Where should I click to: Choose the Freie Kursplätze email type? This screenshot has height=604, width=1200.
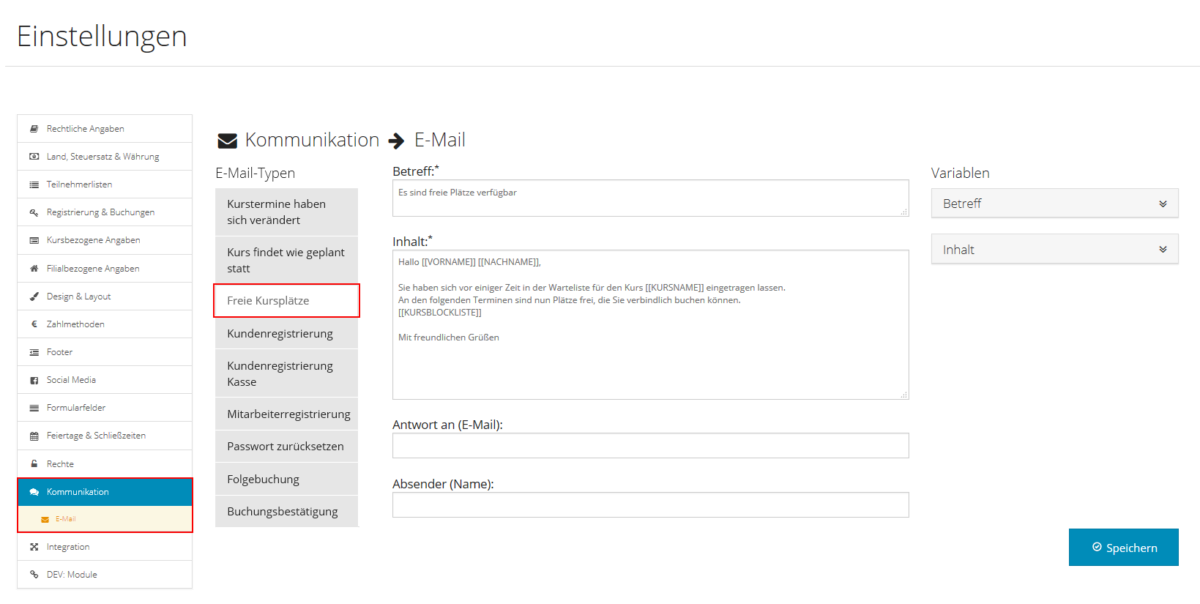coord(286,301)
